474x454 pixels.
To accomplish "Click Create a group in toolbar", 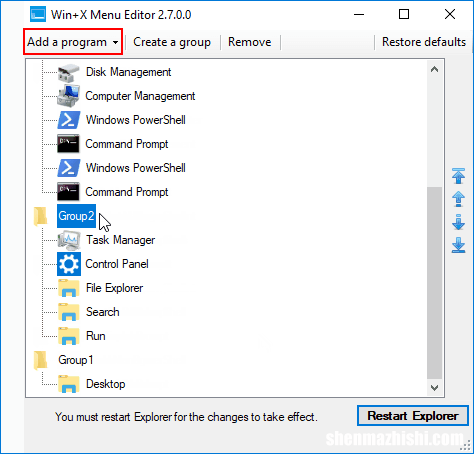I will tap(172, 42).
